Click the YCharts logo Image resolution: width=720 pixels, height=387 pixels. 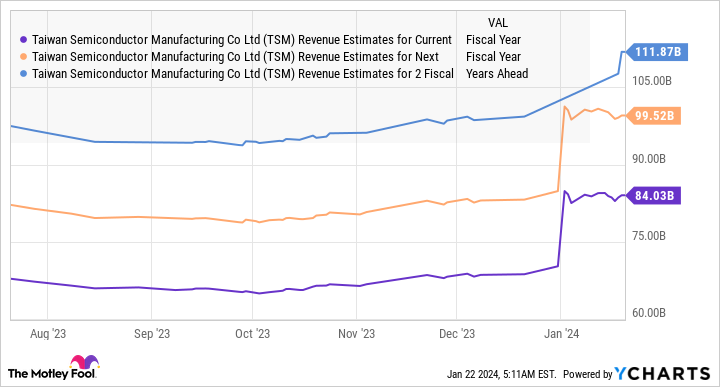(663, 374)
